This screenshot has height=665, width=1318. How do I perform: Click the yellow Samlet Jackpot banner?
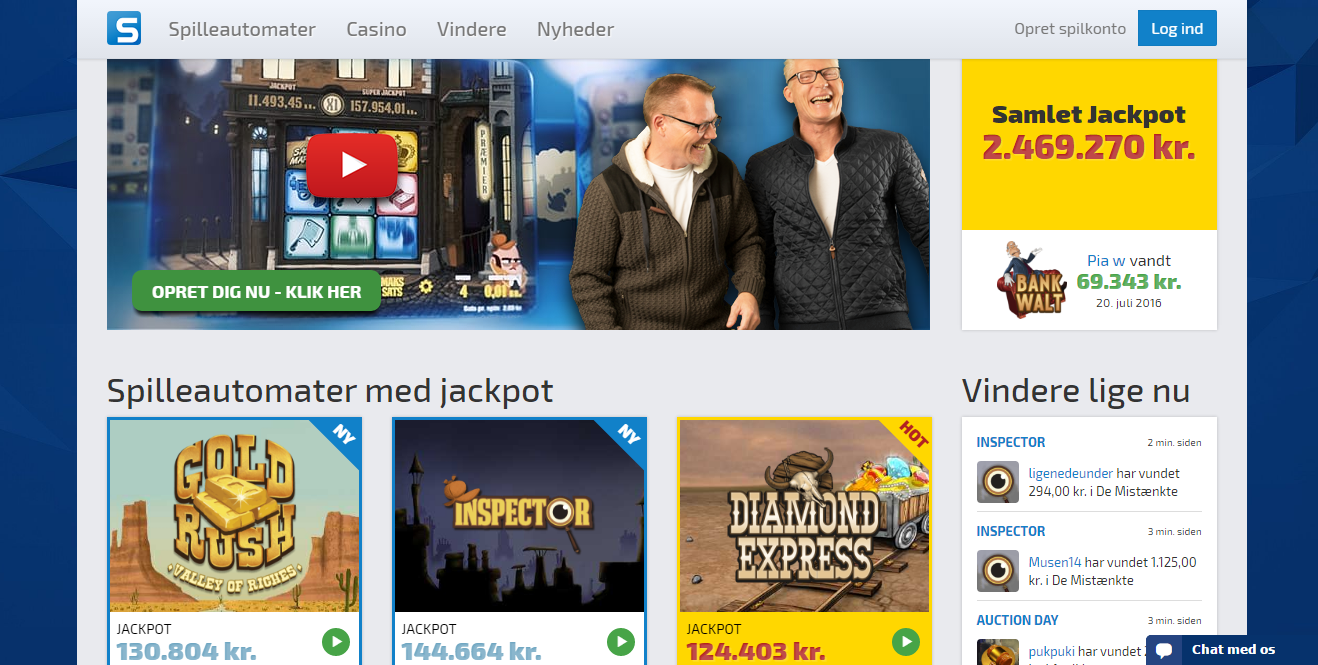(1089, 144)
